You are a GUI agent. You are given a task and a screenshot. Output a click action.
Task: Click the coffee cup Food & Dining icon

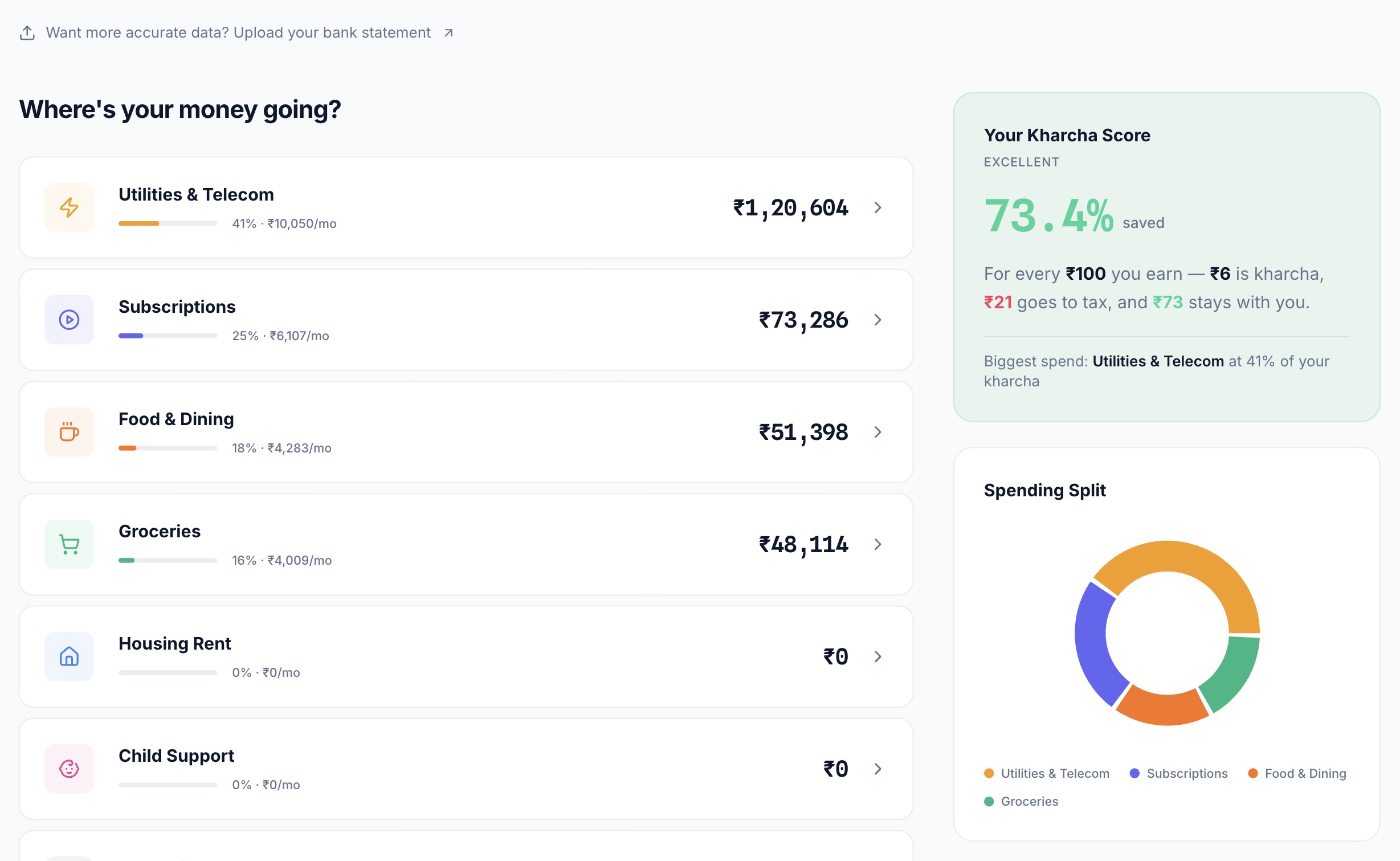pyautogui.click(x=69, y=432)
